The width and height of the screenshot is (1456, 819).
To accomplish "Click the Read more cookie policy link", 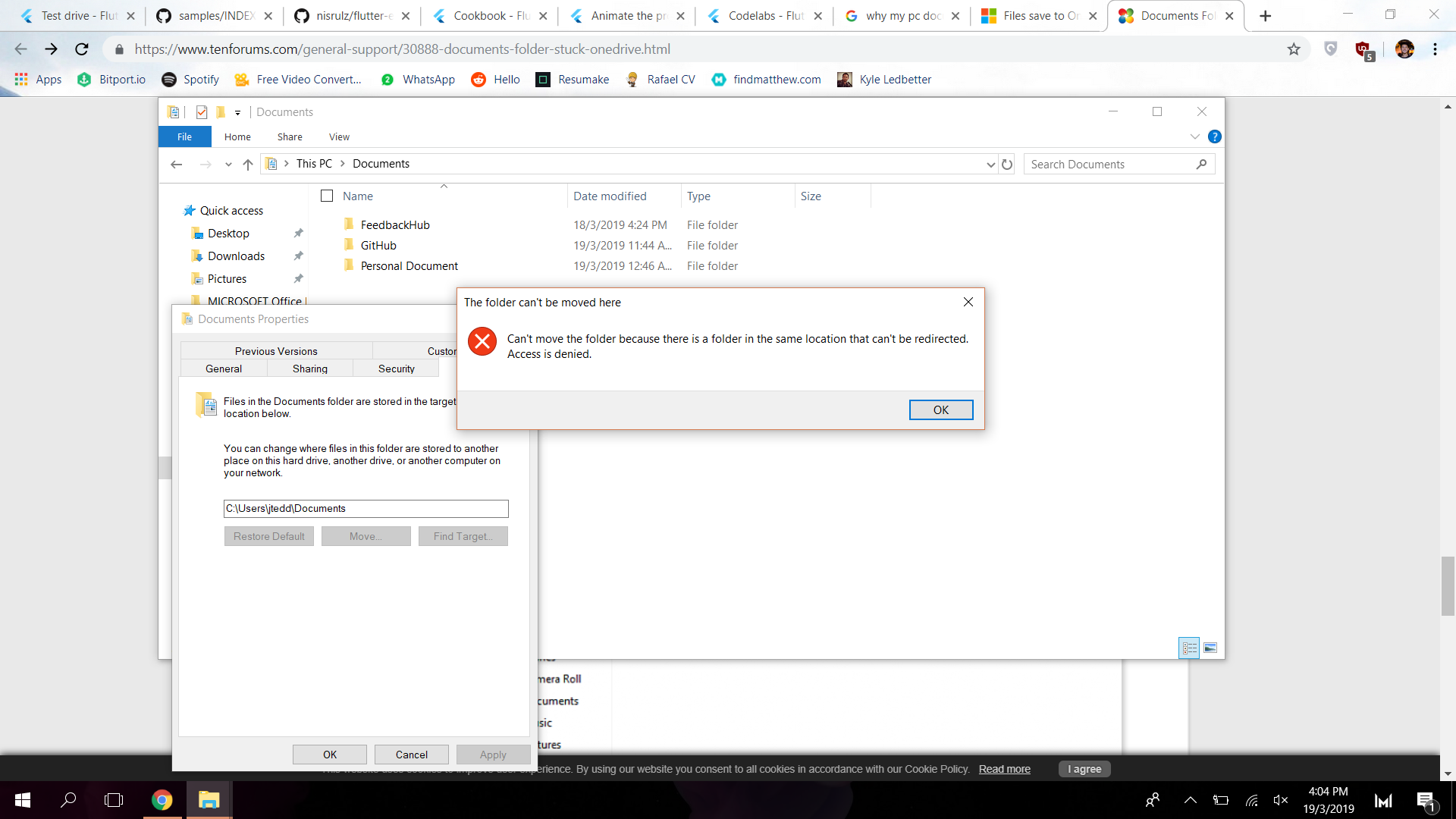I will coord(1004,769).
